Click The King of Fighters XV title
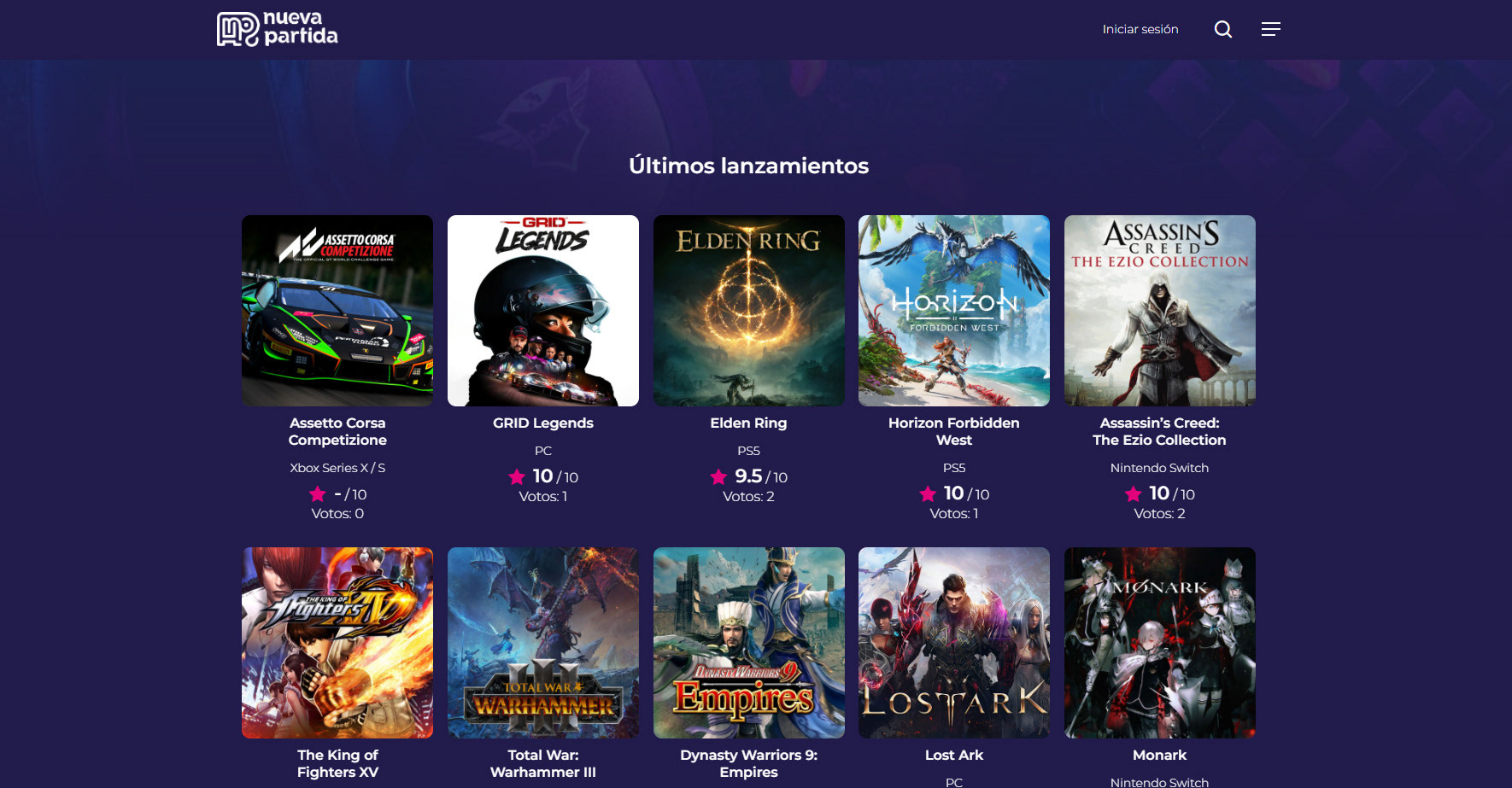The height and width of the screenshot is (788, 1512). coord(337,763)
